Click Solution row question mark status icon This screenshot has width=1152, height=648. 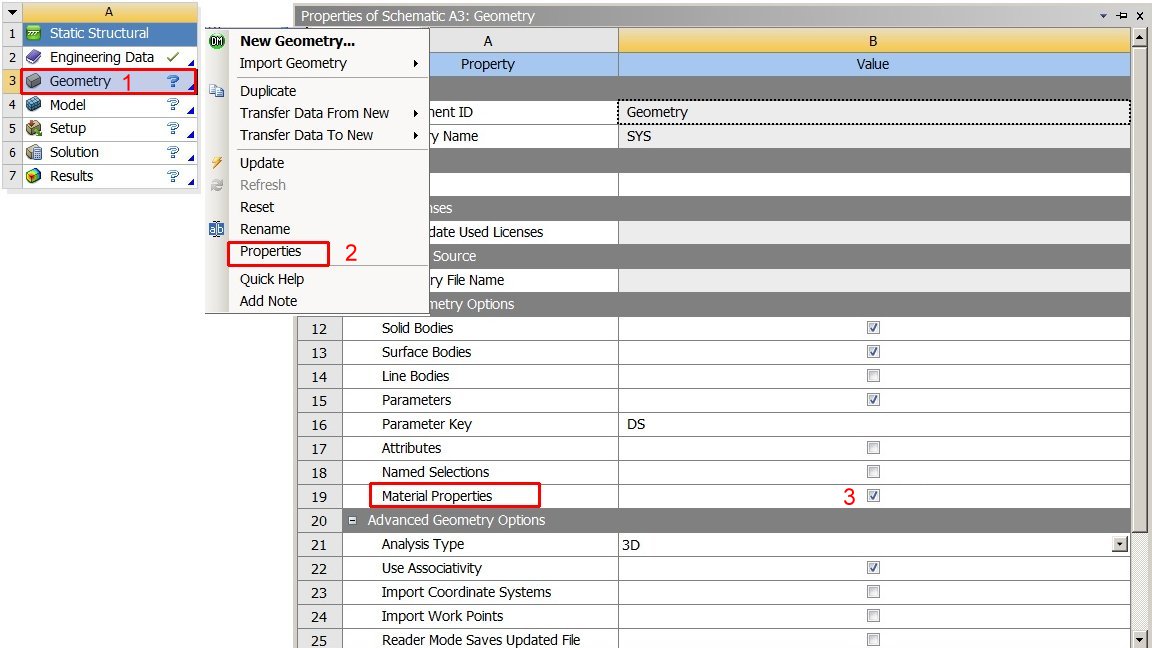(173, 152)
